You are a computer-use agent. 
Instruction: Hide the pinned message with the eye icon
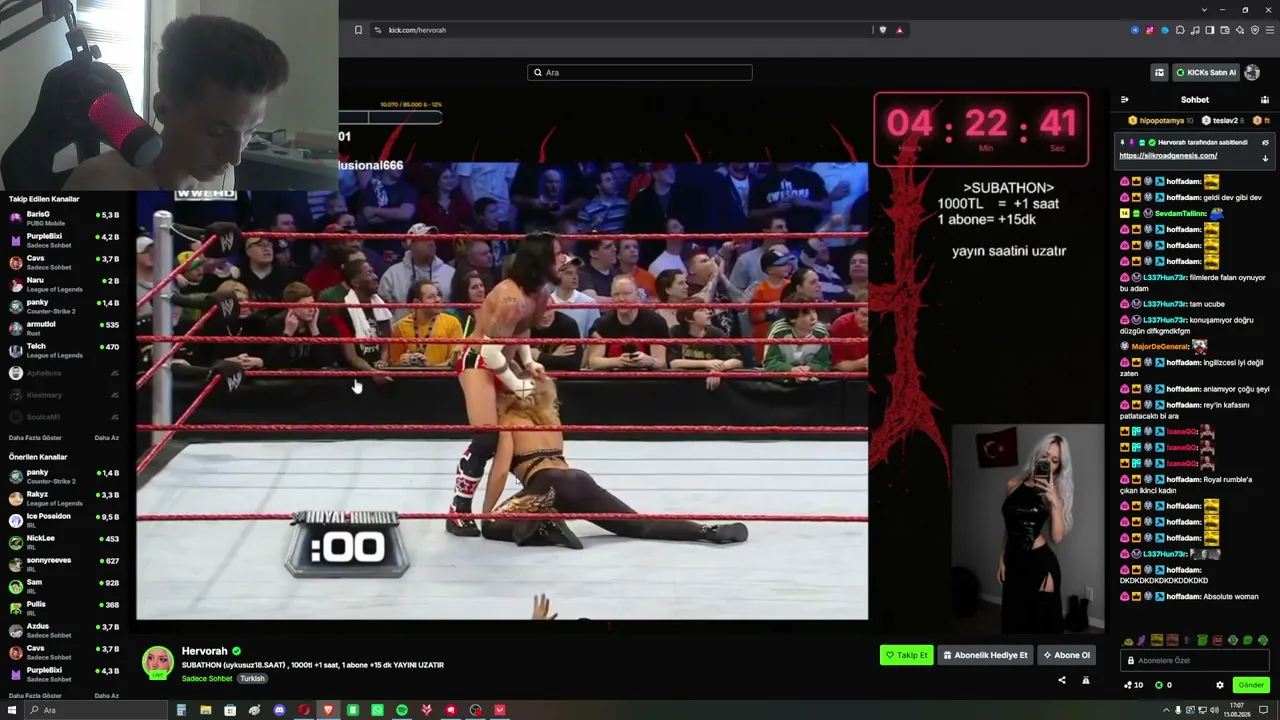tap(1265, 142)
